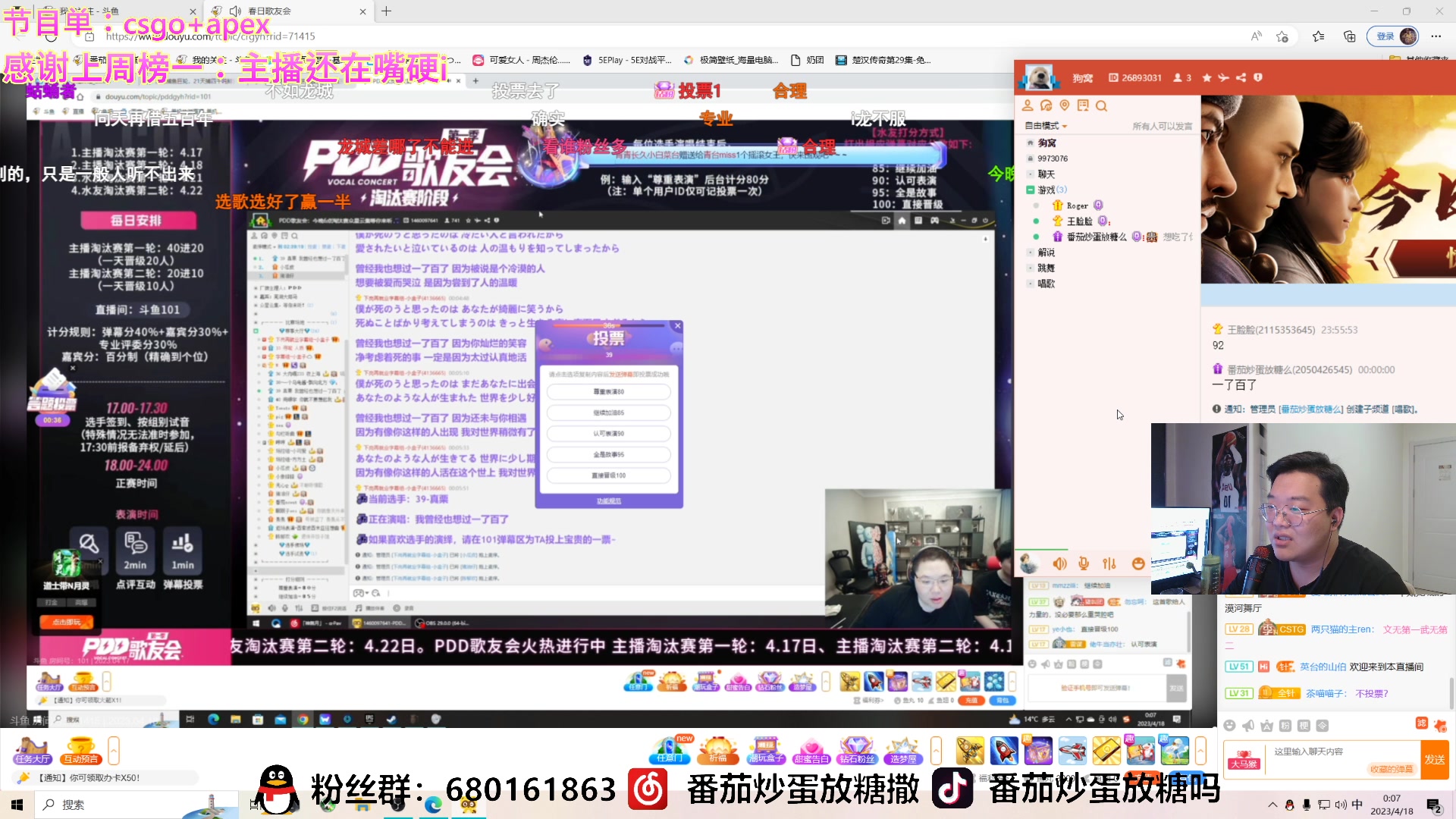Open the 自由模式 mode dropdown
The image size is (1456, 819).
[x=1046, y=126]
